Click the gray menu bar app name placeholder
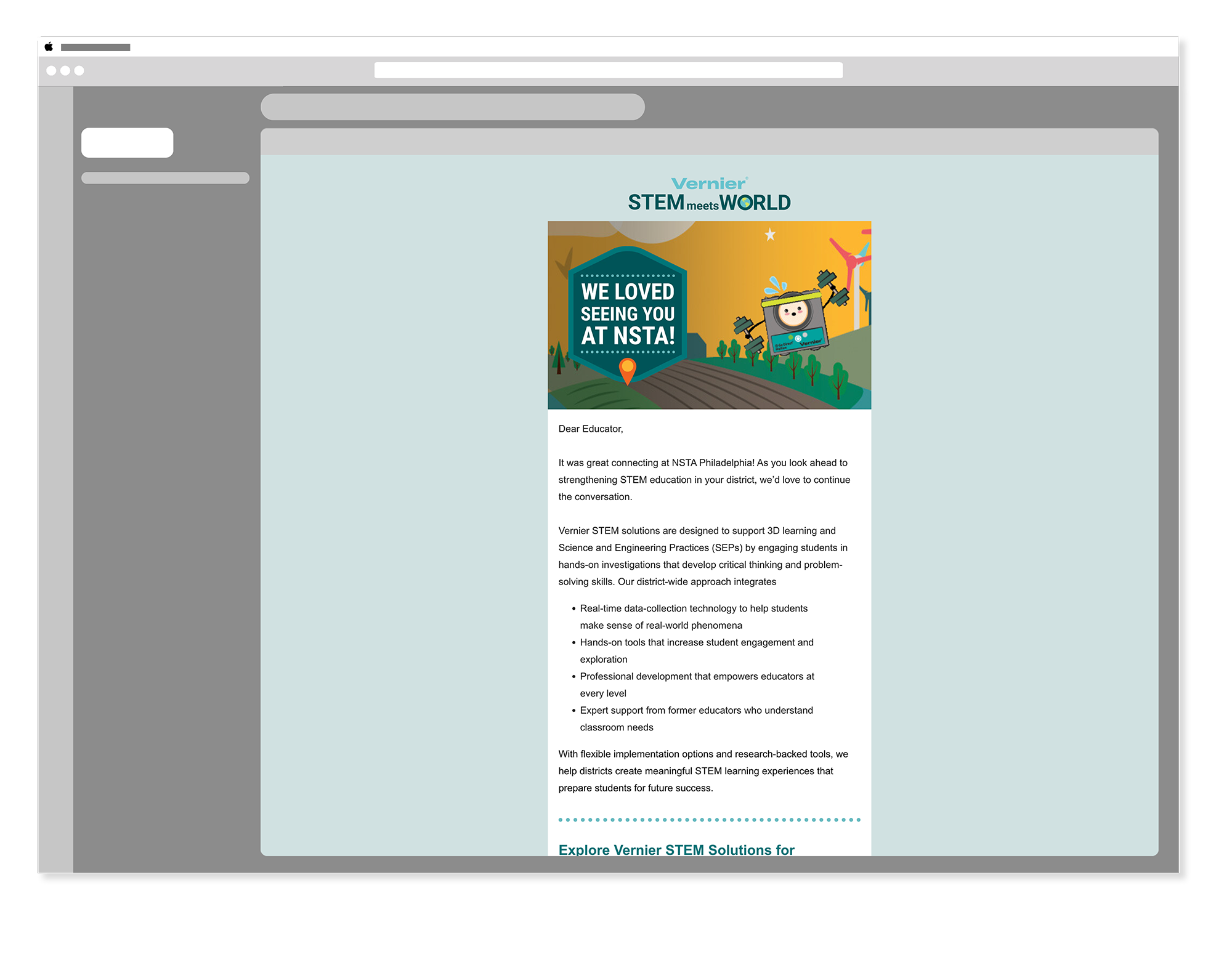Viewport: 1232px width, 962px height. [95, 47]
